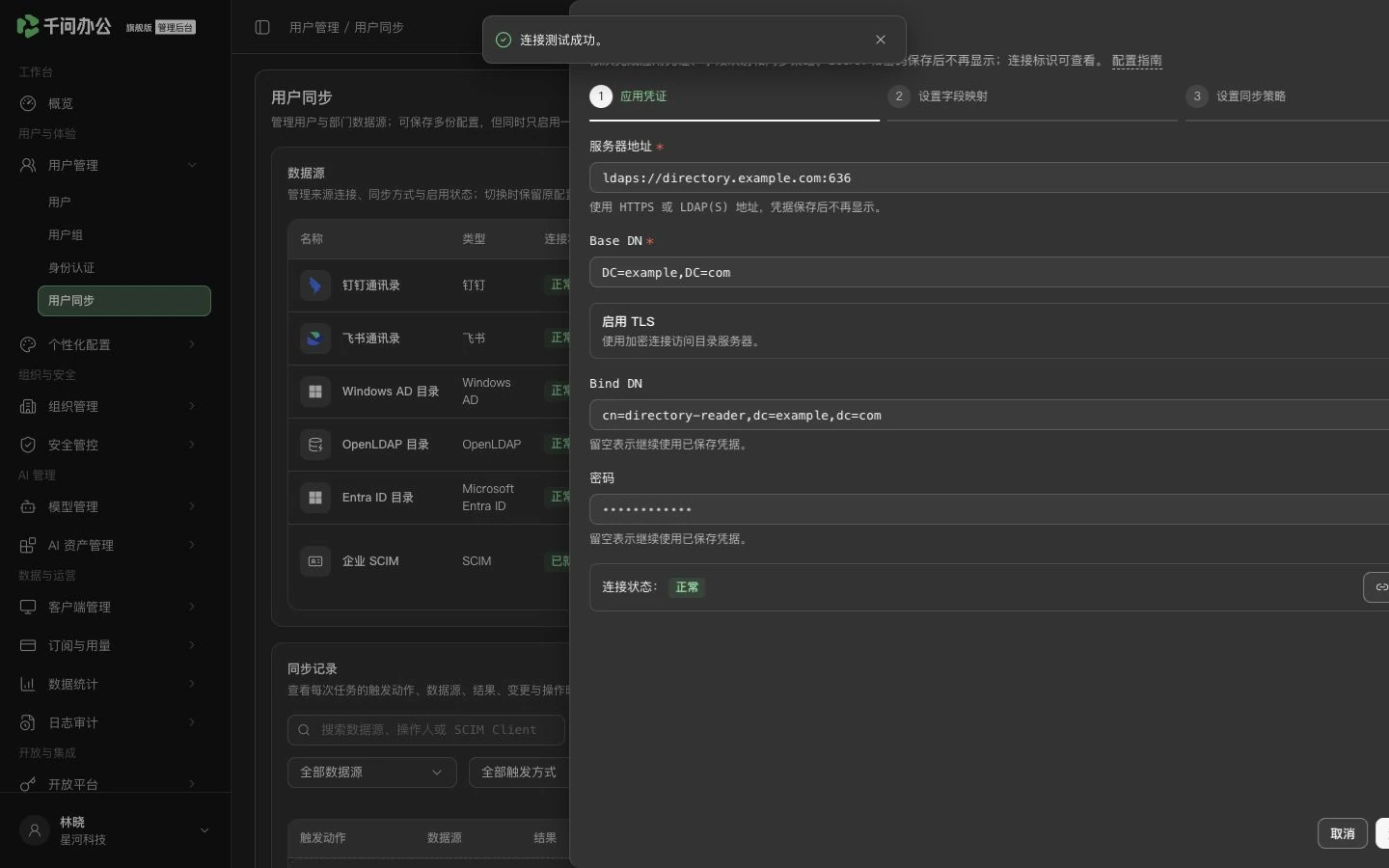Open the 全部触发方式 filter dropdown
The image size is (1389, 868).
(x=519, y=773)
